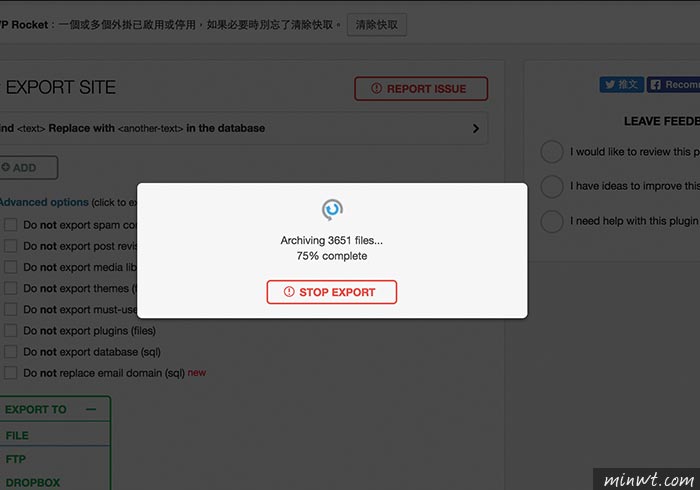Click the 清除快取 clear cache button
The image size is (700, 490).
(x=377, y=25)
